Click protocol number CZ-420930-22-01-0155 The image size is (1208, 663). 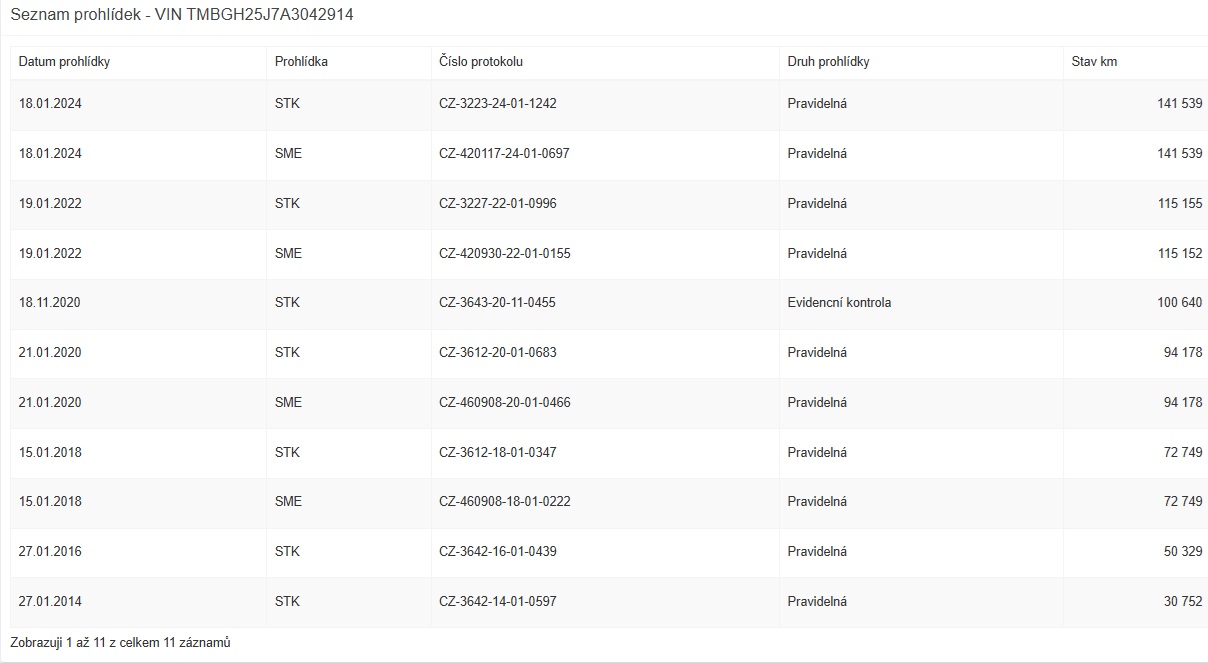504,254
